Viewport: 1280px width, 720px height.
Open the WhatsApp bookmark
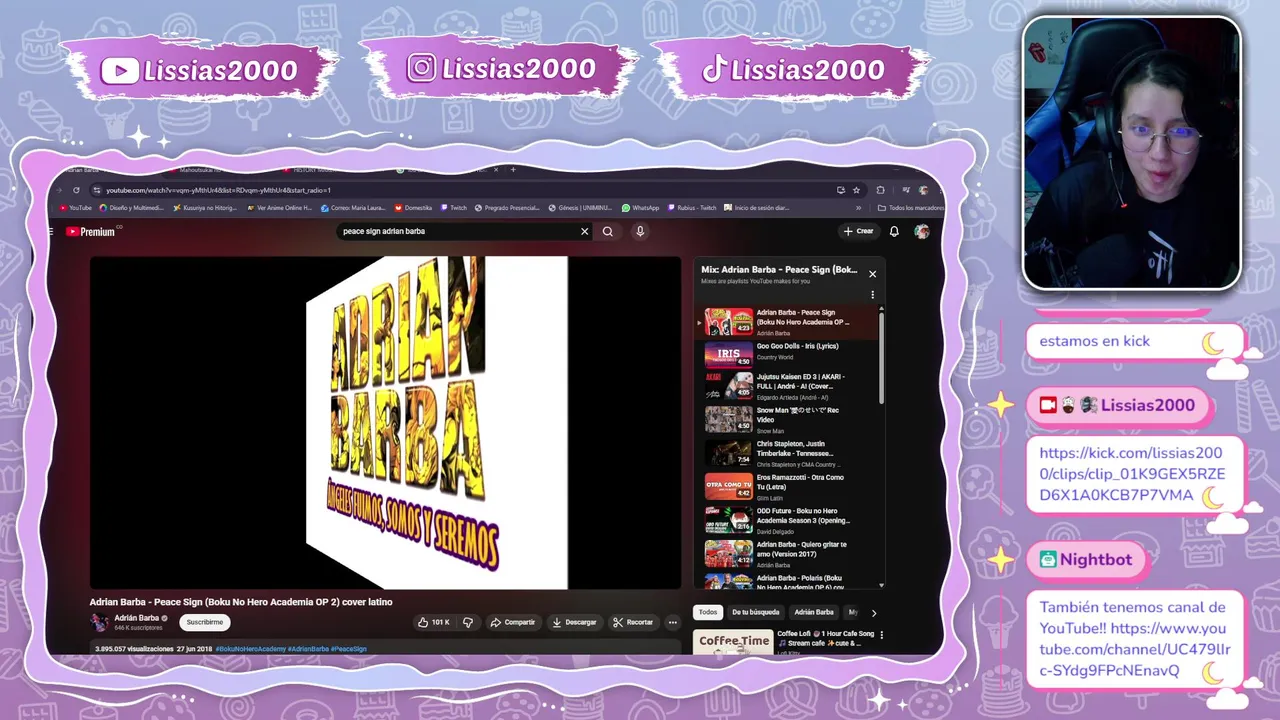click(x=640, y=208)
